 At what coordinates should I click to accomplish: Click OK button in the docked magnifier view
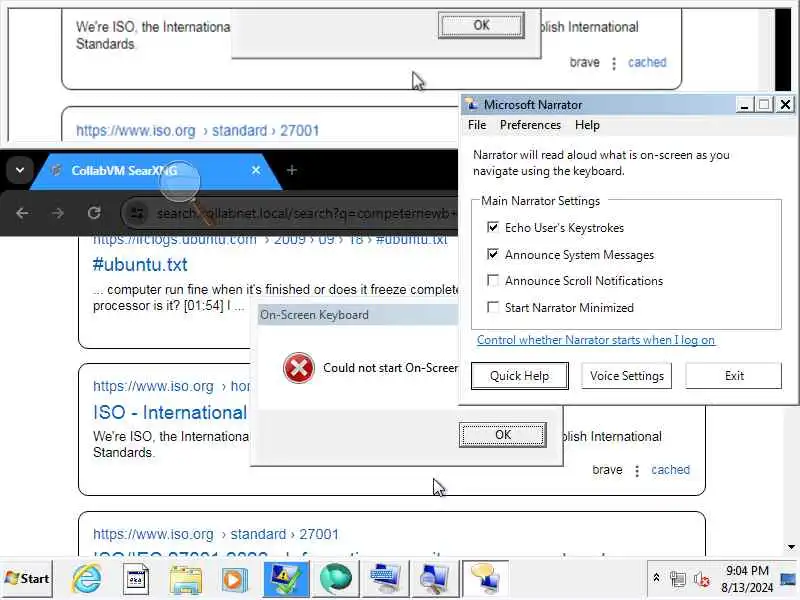[481, 26]
